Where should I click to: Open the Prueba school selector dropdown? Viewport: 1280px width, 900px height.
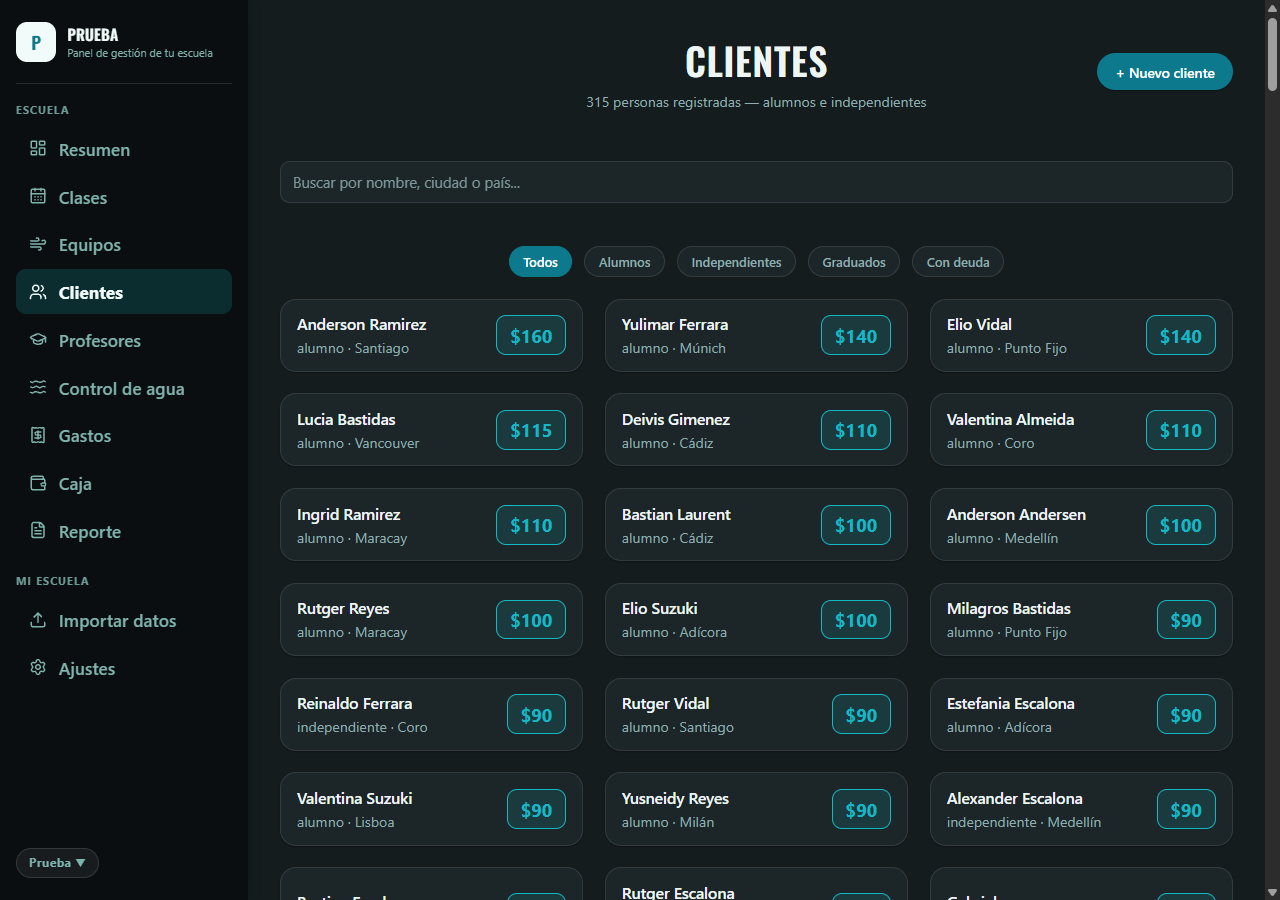point(57,863)
